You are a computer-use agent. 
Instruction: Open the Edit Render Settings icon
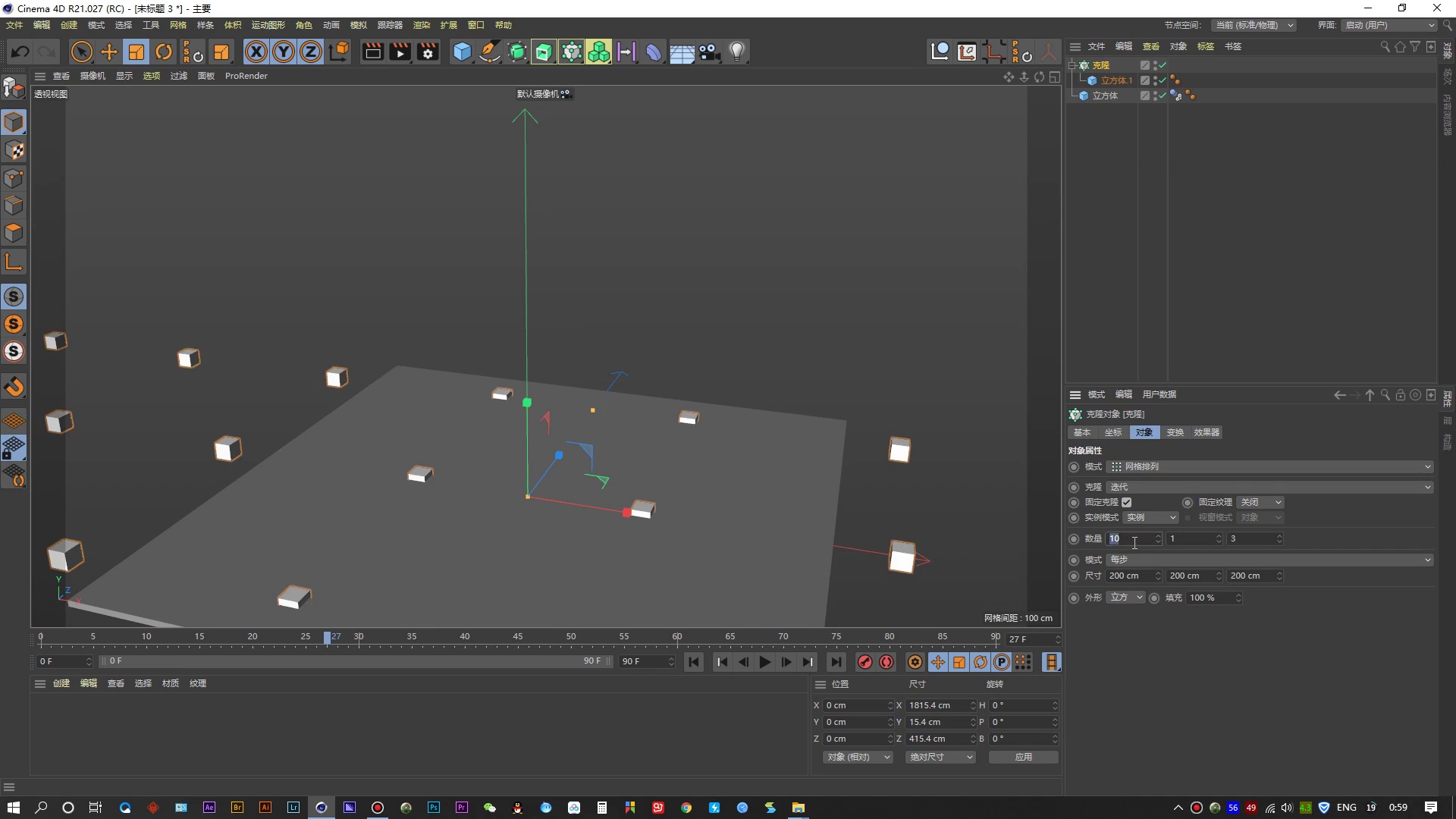(x=428, y=52)
